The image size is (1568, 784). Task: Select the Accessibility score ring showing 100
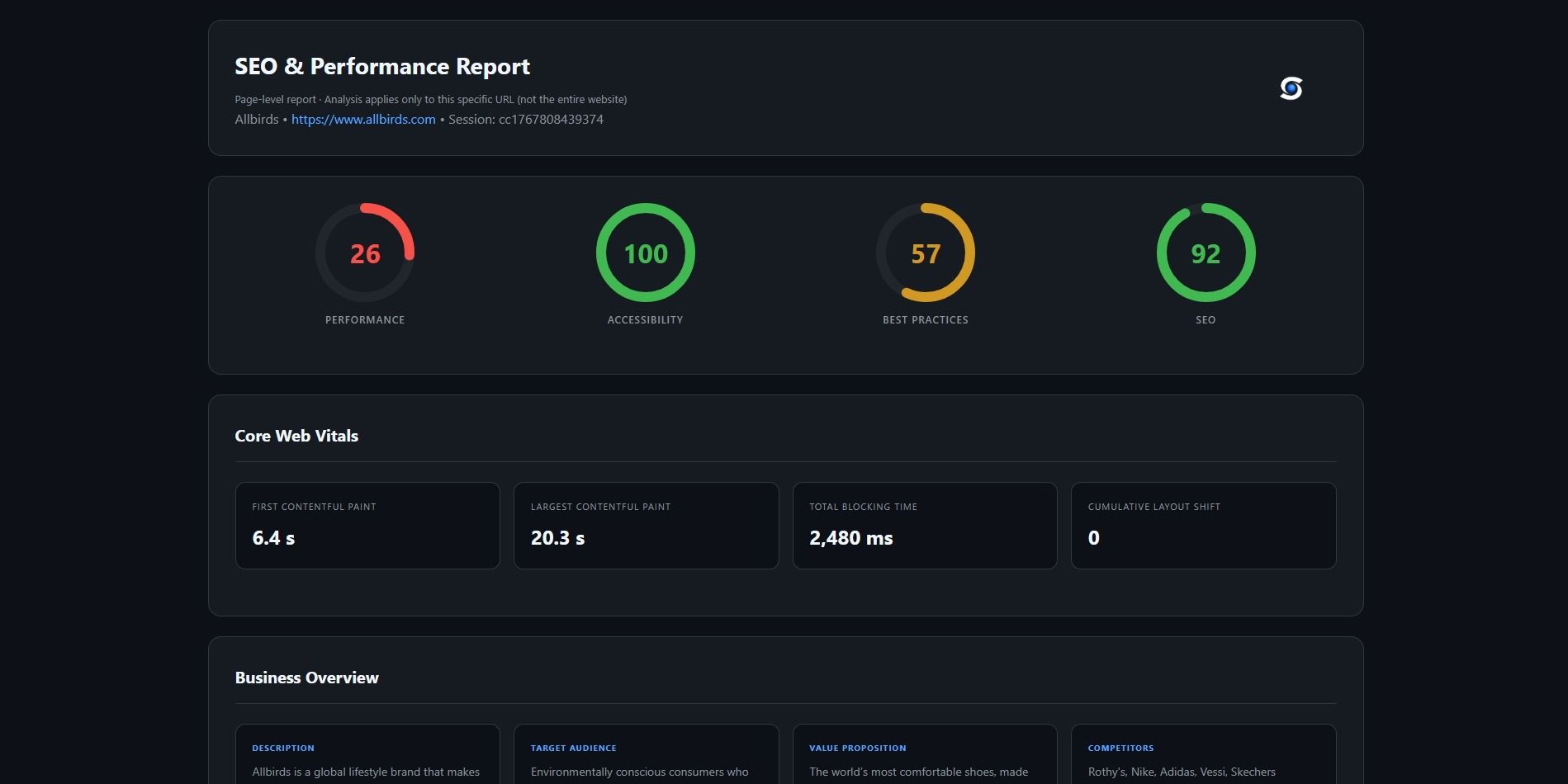(645, 253)
